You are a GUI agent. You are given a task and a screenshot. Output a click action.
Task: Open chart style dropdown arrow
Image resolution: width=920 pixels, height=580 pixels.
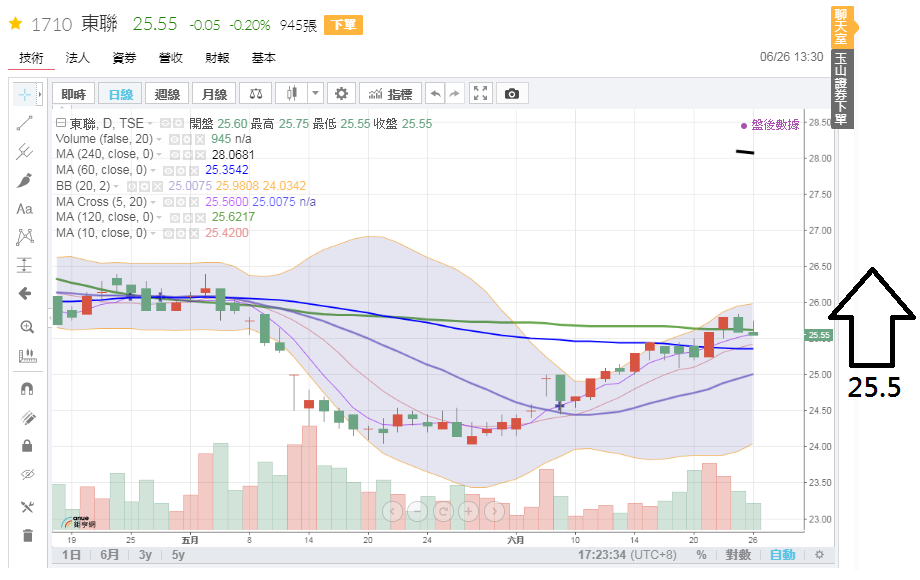coord(315,94)
